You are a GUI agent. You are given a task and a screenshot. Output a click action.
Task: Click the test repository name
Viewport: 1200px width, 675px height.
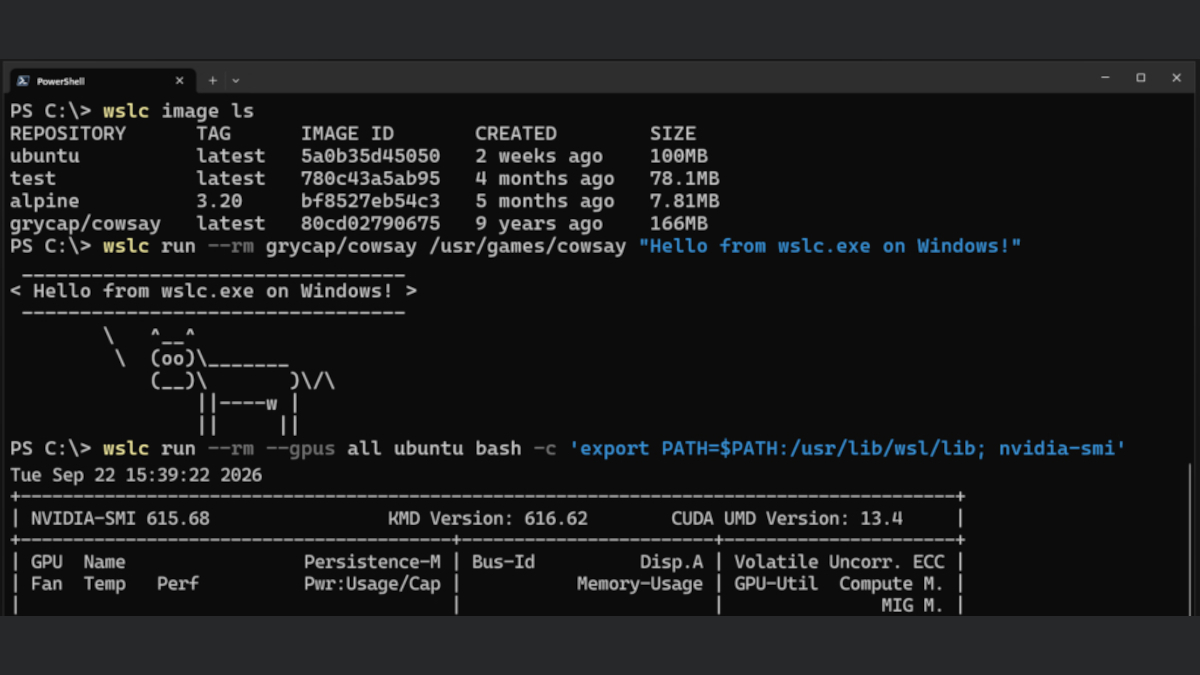33,179
